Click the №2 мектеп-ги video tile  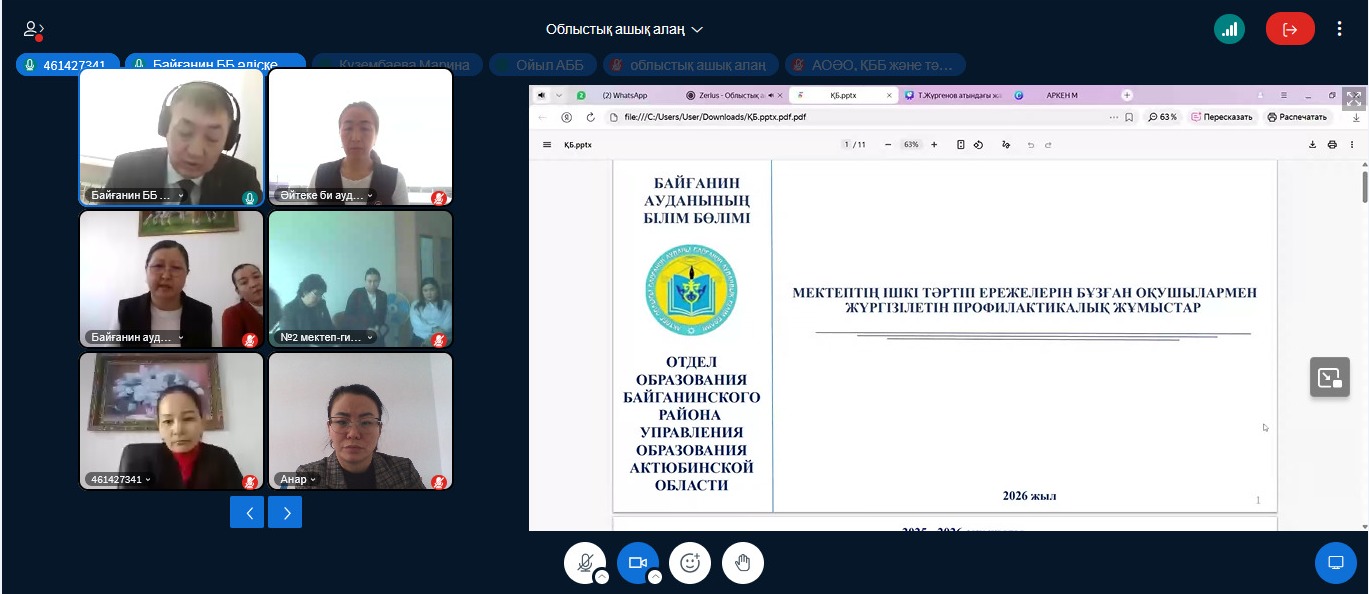(360, 280)
